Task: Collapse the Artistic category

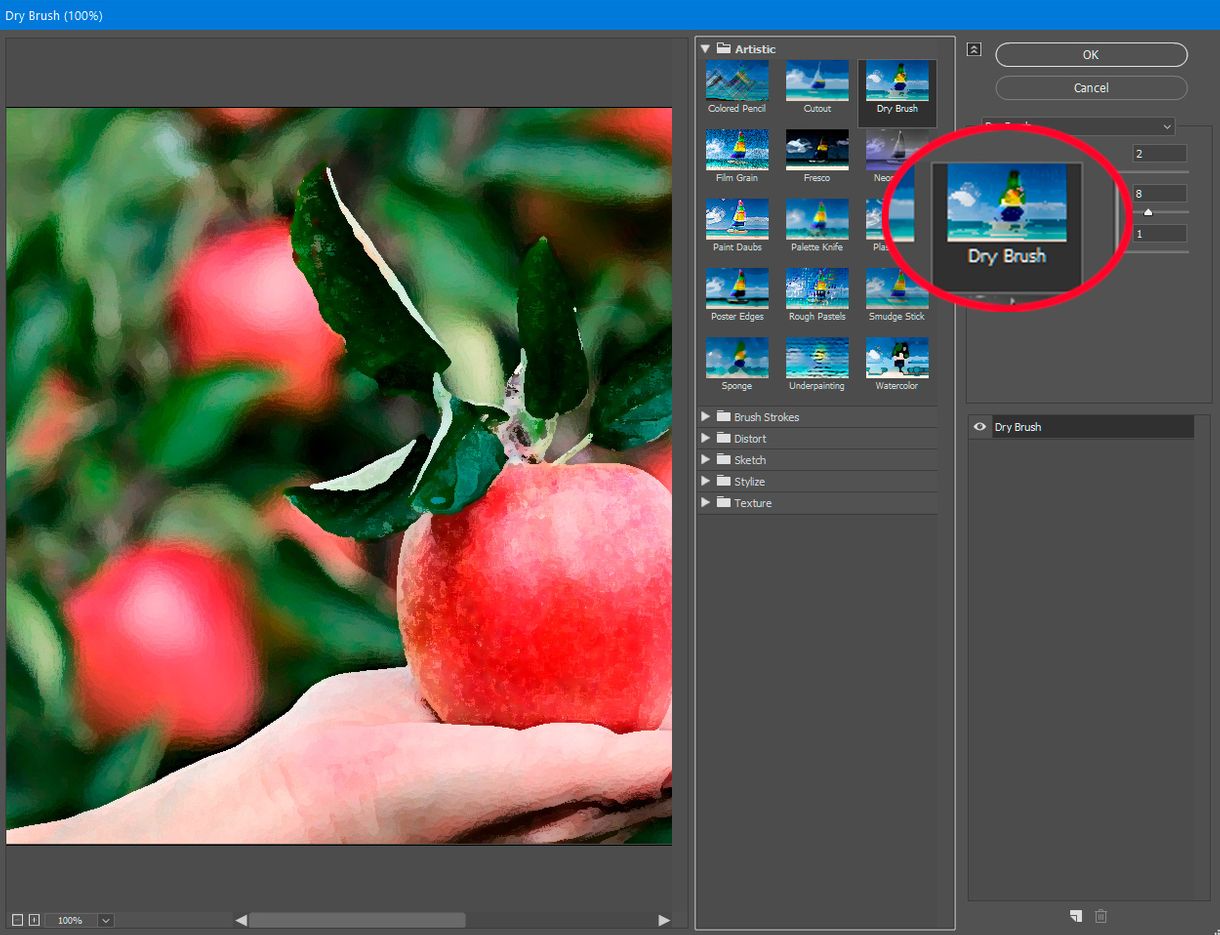Action: click(x=705, y=48)
